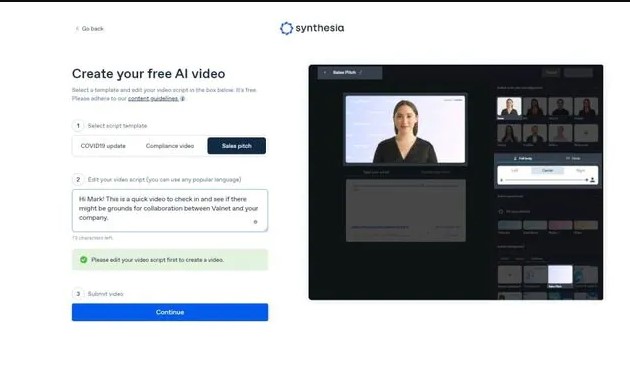Select the Compliance video template
The image size is (630, 391).
[x=170, y=146]
